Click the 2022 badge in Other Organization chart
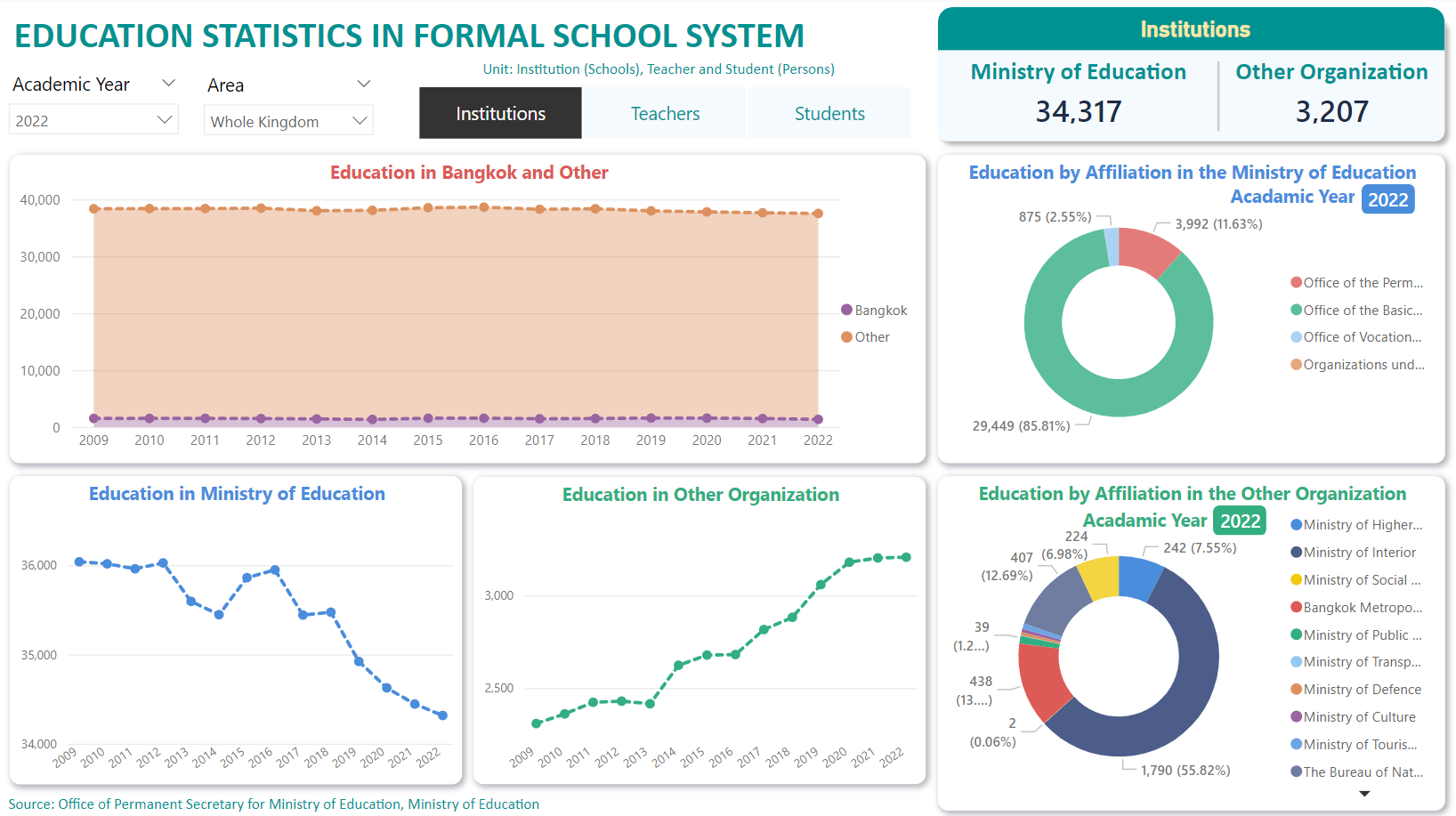Image resolution: width=1456 pixels, height=816 pixels. [1240, 521]
